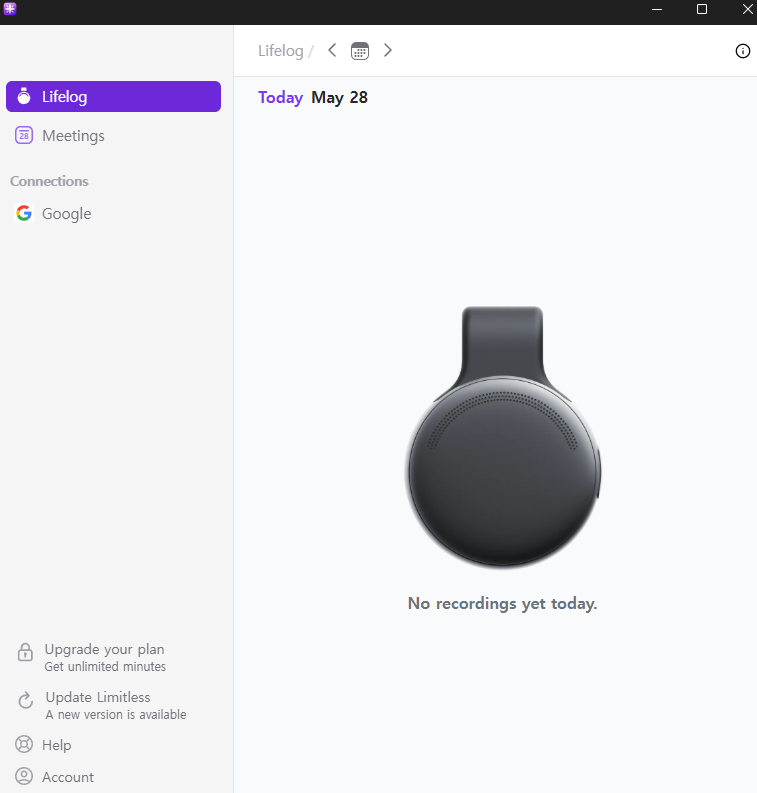This screenshot has height=793, width=757.
Task: Click Update Limitless
Action: point(98,697)
